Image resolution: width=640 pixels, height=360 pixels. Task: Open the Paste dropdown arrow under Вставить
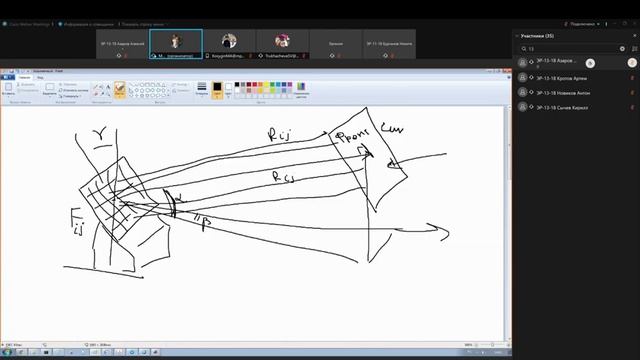(8, 96)
